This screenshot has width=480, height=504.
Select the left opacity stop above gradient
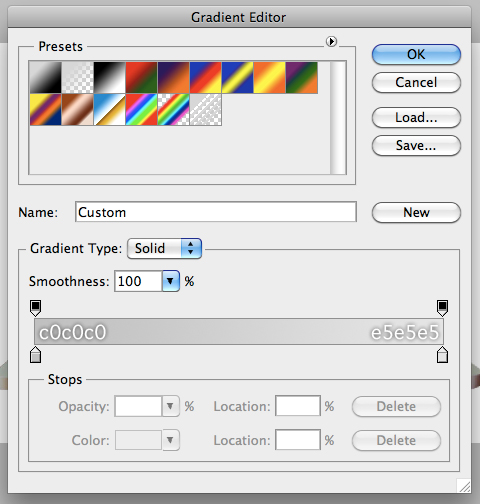[x=36, y=308]
